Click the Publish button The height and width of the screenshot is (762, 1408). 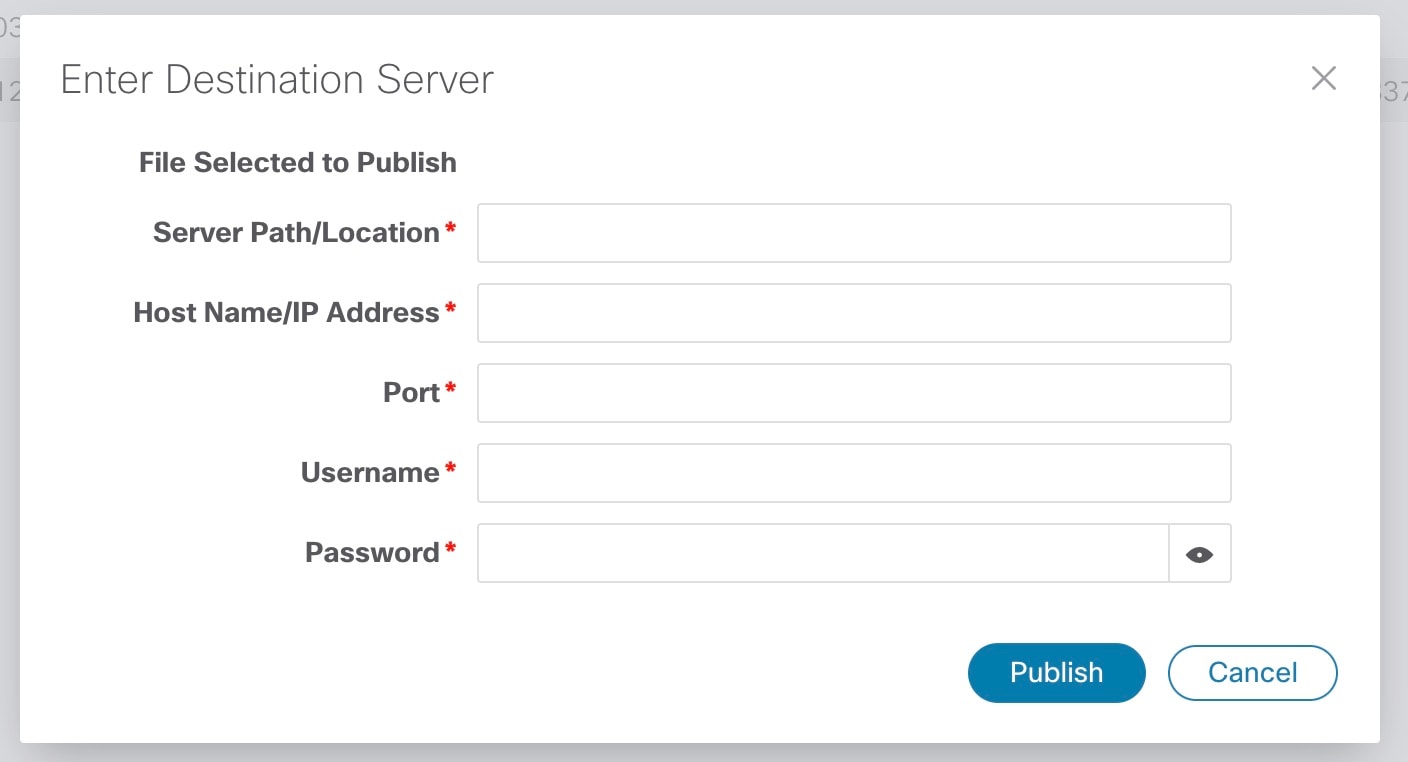(1056, 672)
